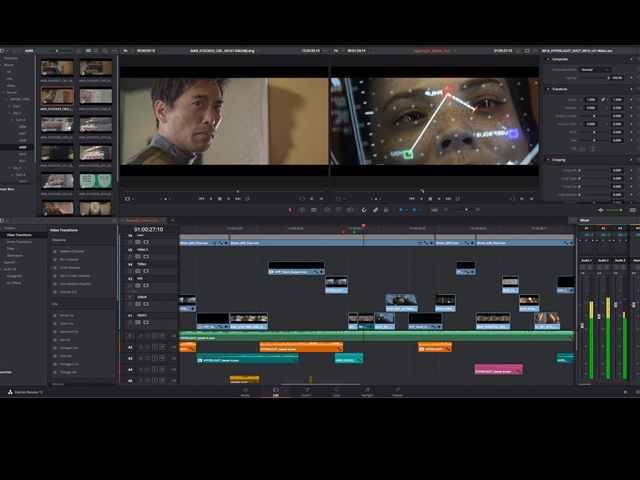The image size is (640, 480).
Task: Choose the Diamond Iris transition
Action: [69, 331]
